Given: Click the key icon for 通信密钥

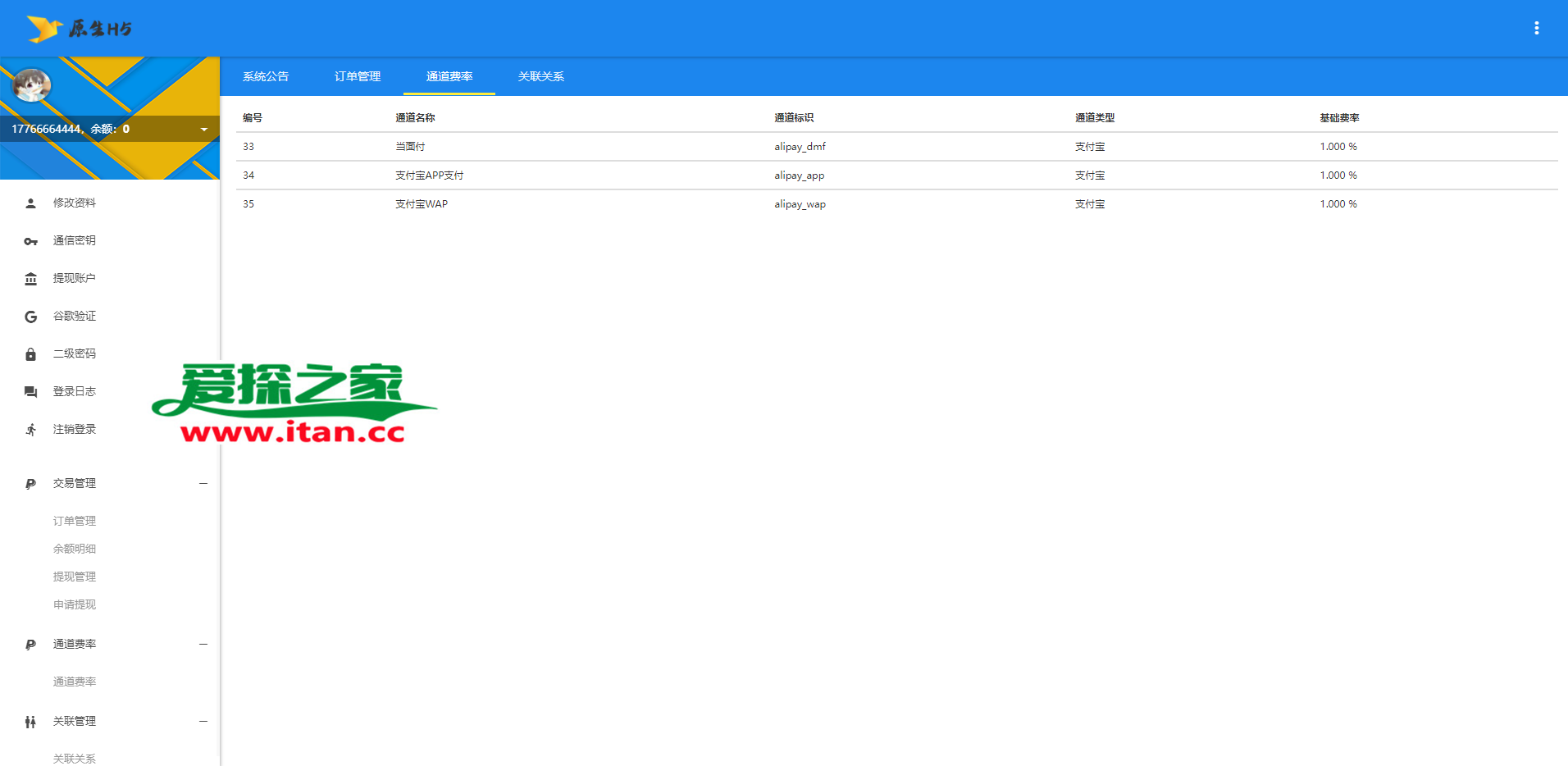Looking at the screenshot, I should click(x=30, y=241).
